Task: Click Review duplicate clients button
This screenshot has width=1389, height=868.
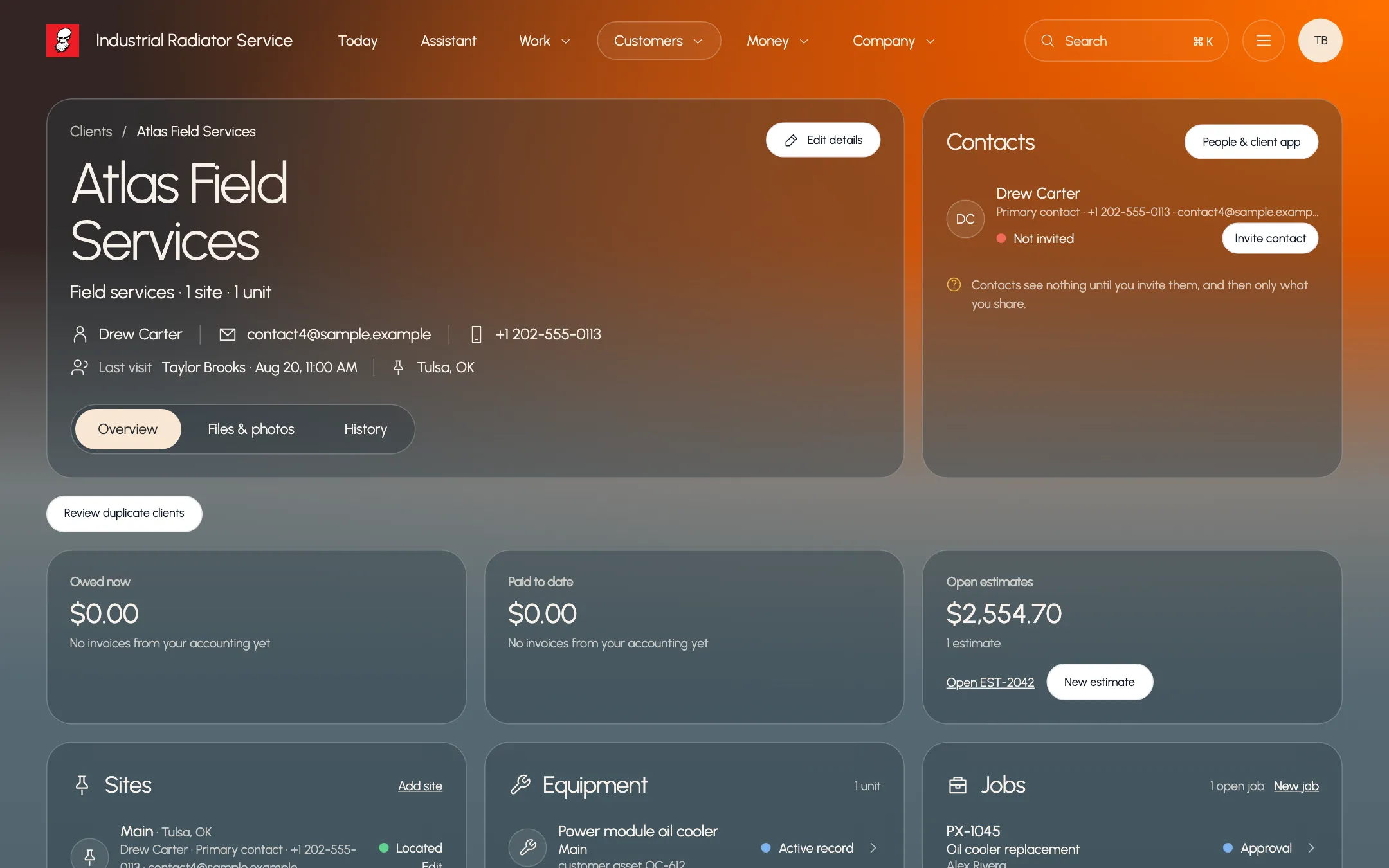Action: point(124,513)
